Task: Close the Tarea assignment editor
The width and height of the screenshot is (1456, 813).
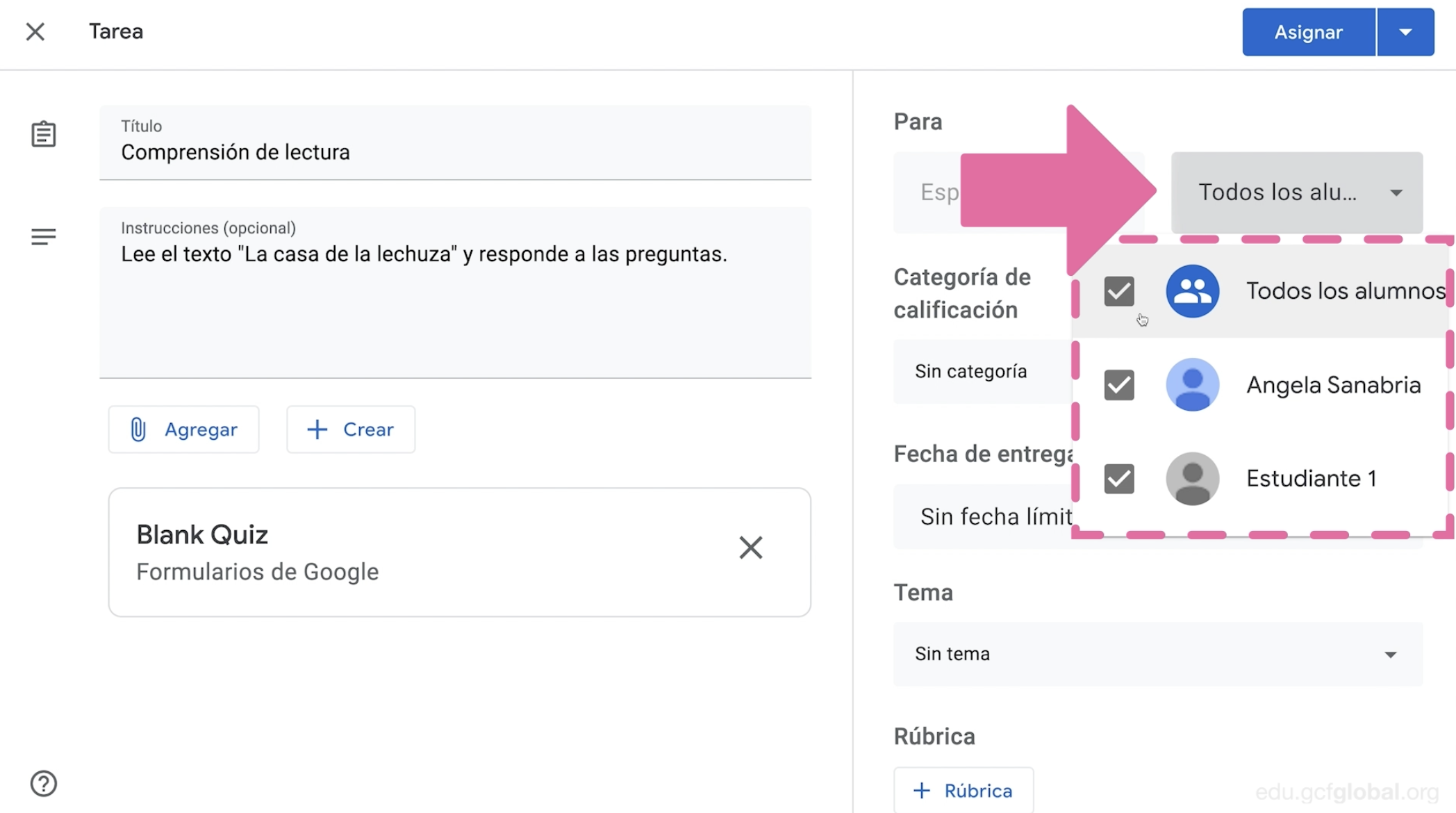Action: point(35,32)
